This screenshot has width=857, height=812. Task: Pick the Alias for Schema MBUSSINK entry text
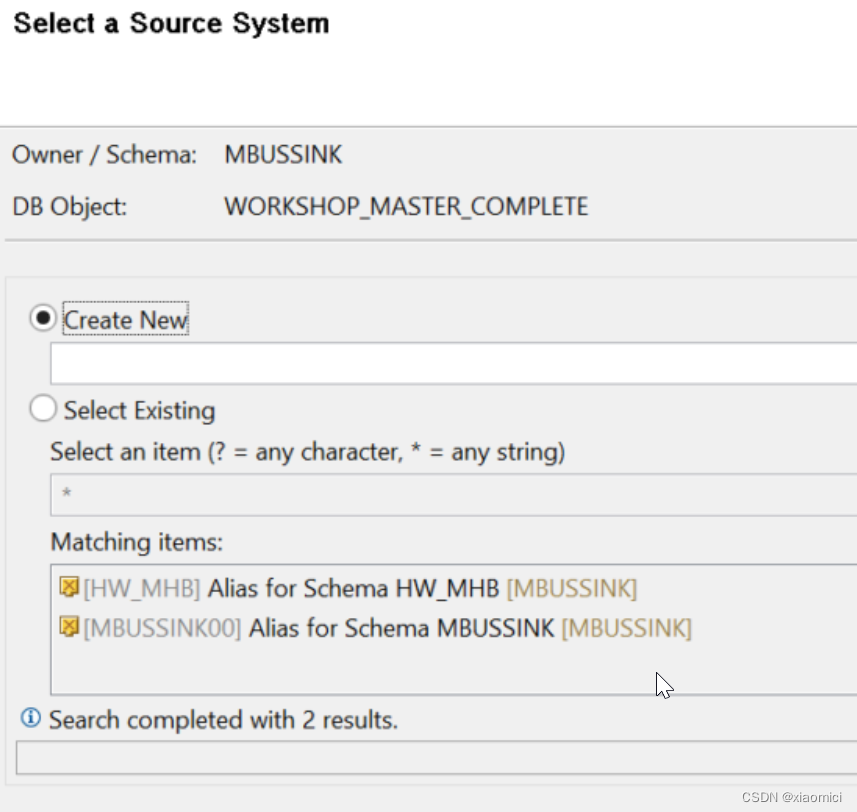tap(400, 629)
